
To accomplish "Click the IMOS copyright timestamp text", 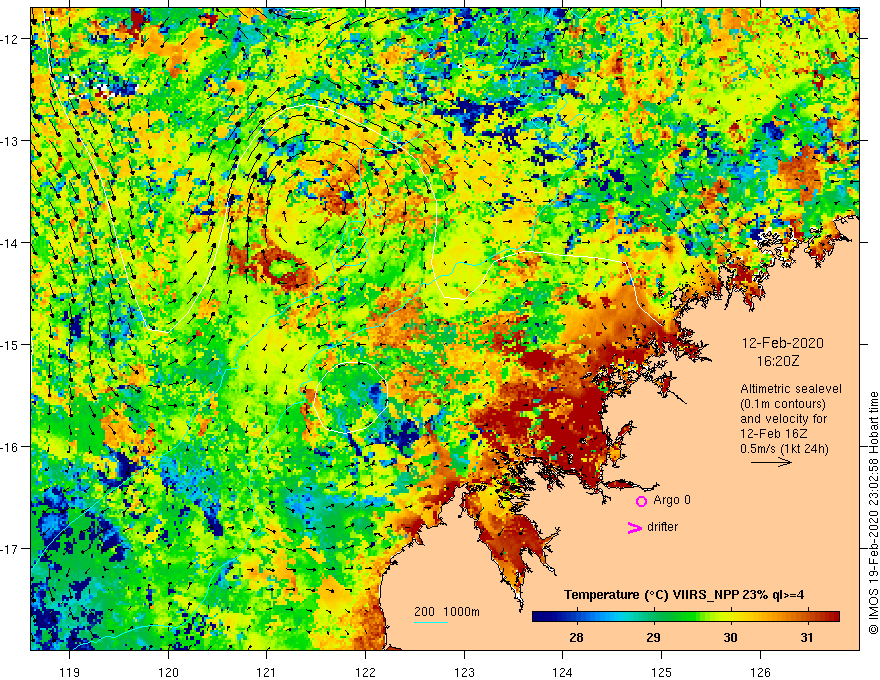I will pos(873,513).
